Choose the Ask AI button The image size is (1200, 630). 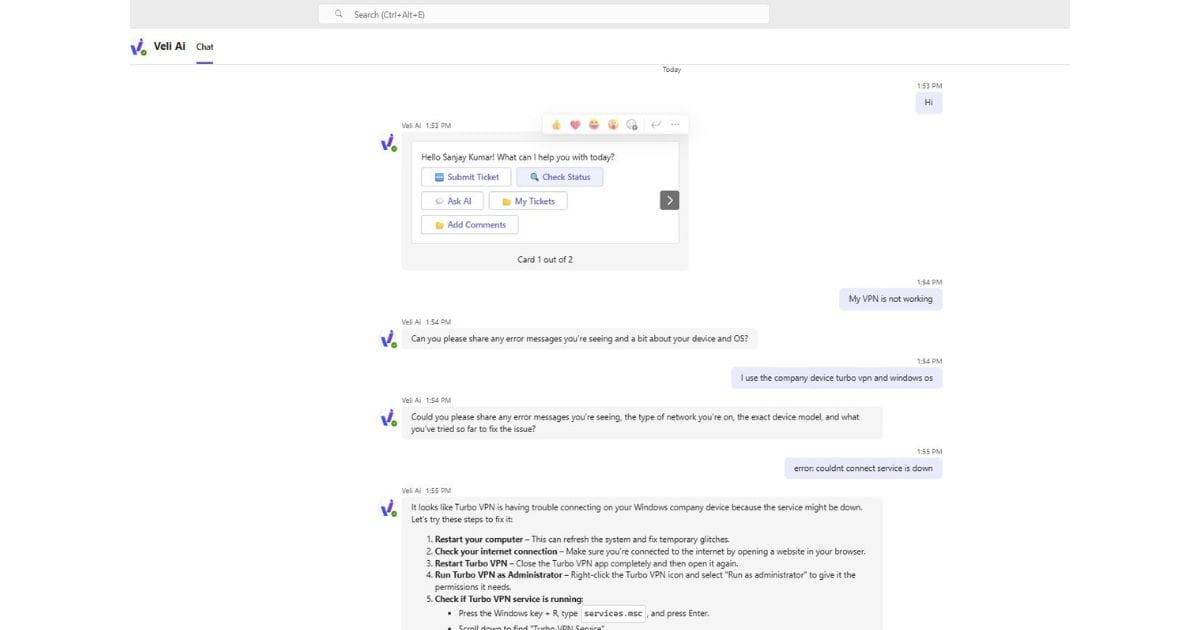tap(452, 201)
